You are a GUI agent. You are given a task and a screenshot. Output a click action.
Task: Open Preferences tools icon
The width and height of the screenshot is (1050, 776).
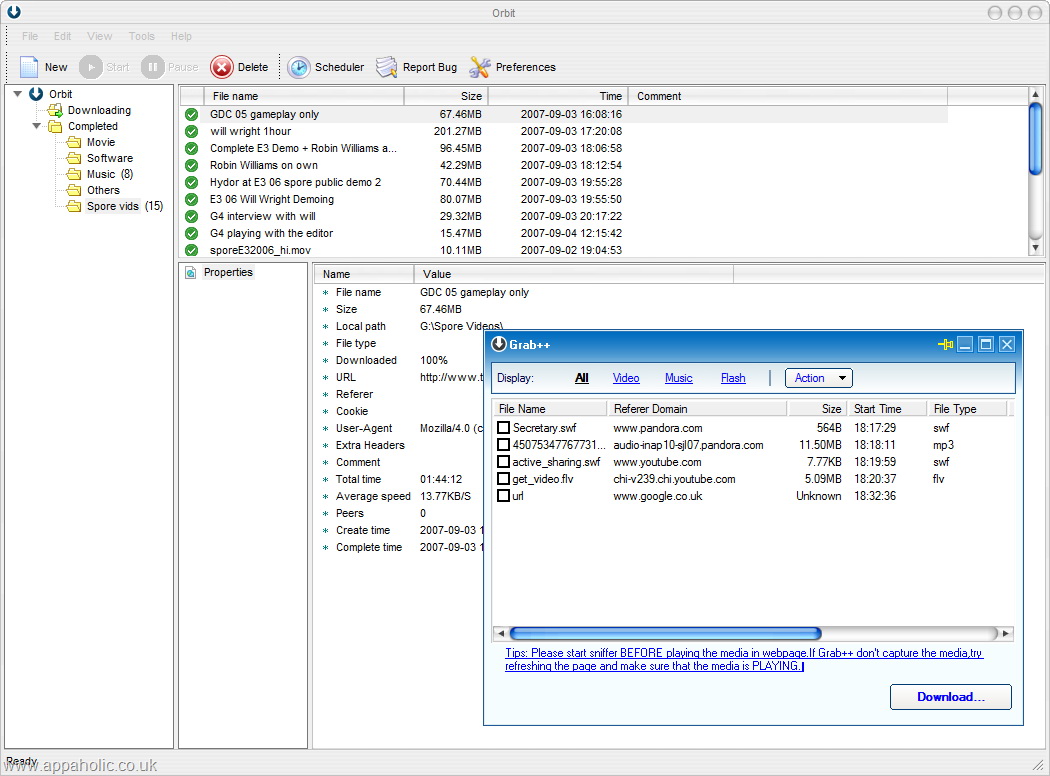click(x=480, y=67)
